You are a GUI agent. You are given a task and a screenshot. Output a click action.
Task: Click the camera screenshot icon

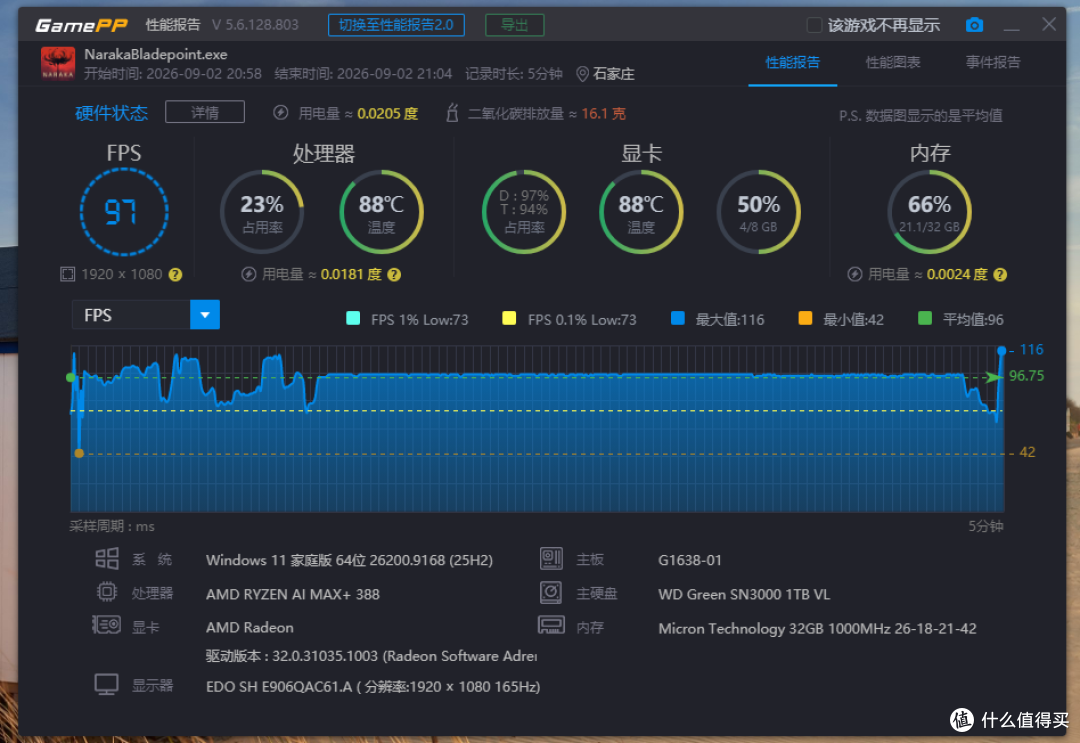coord(974,25)
